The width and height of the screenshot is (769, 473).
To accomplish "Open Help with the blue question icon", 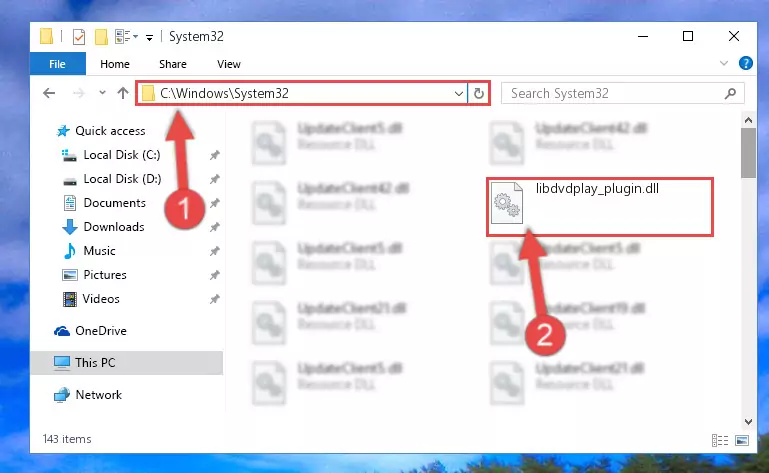I will [x=745, y=63].
